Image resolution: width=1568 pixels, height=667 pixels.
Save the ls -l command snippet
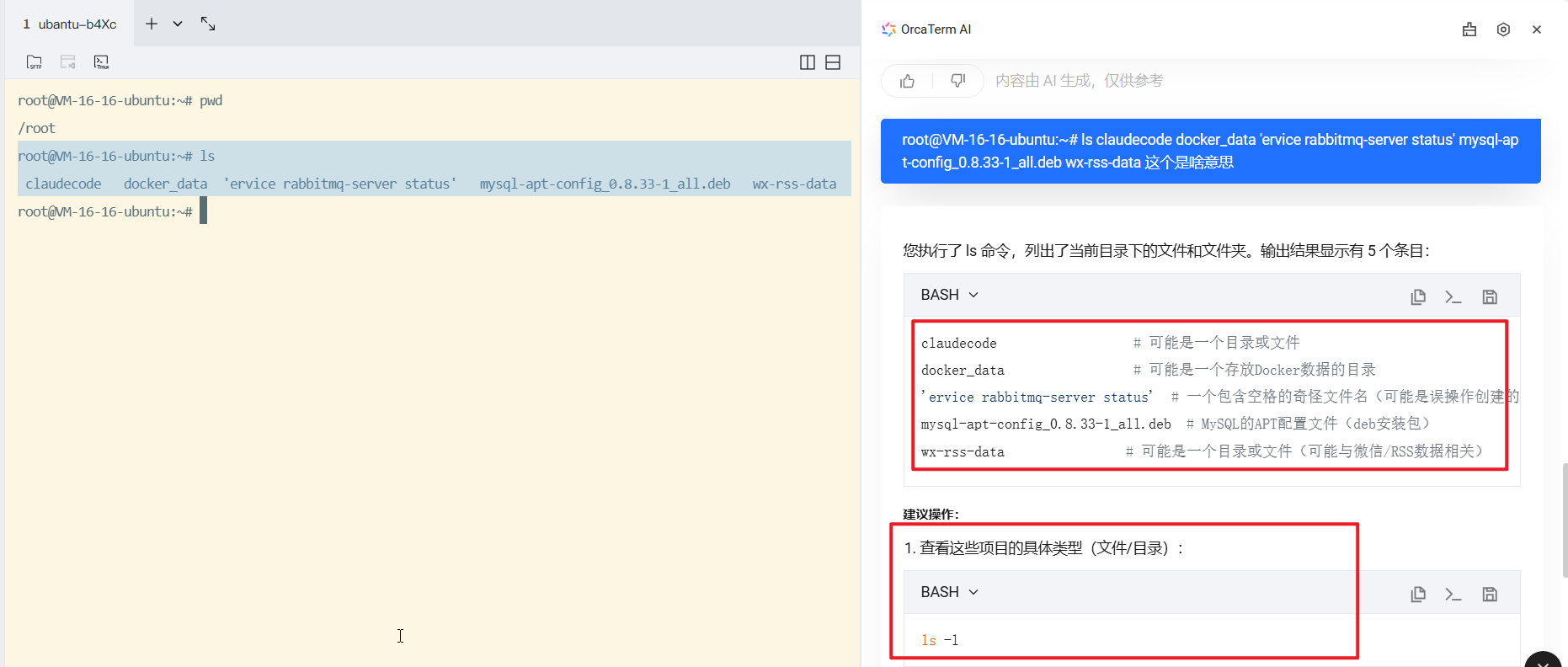pos(1490,594)
